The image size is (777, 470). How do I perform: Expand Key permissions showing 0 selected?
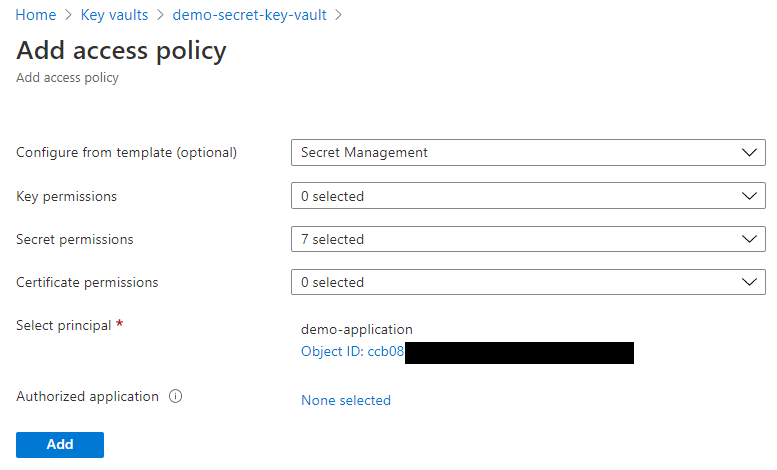tap(527, 196)
